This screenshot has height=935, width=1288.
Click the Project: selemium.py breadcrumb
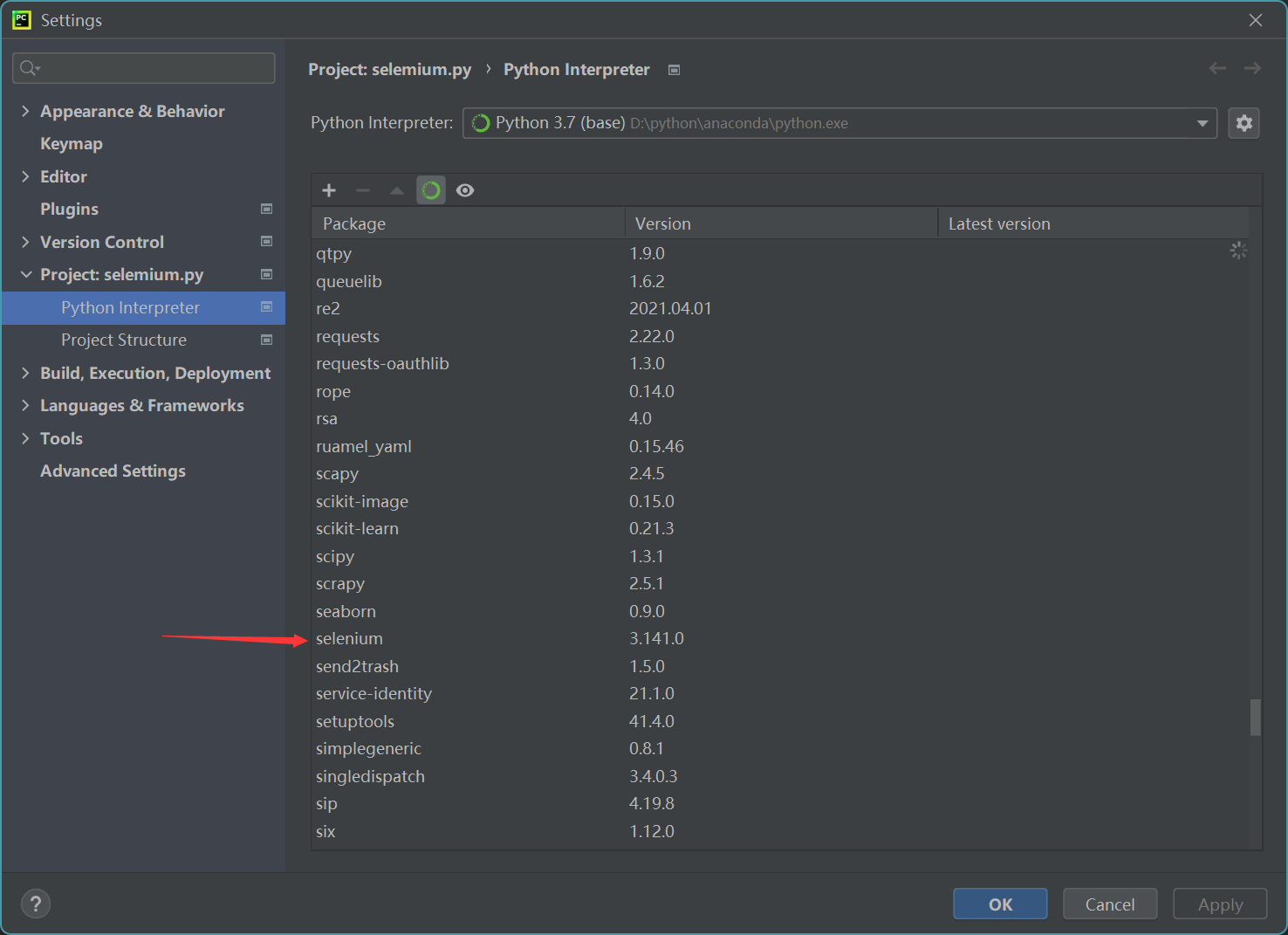(x=389, y=69)
